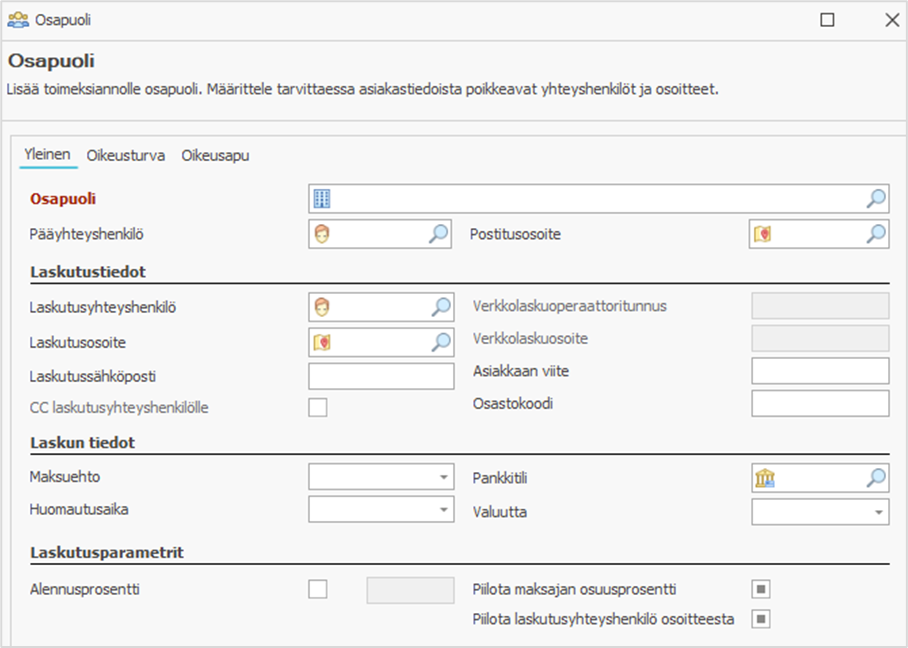Image resolution: width=908 pixels, height=648 pixels.
Task: Select the Yleinen tab
Action: coord(48,155)
